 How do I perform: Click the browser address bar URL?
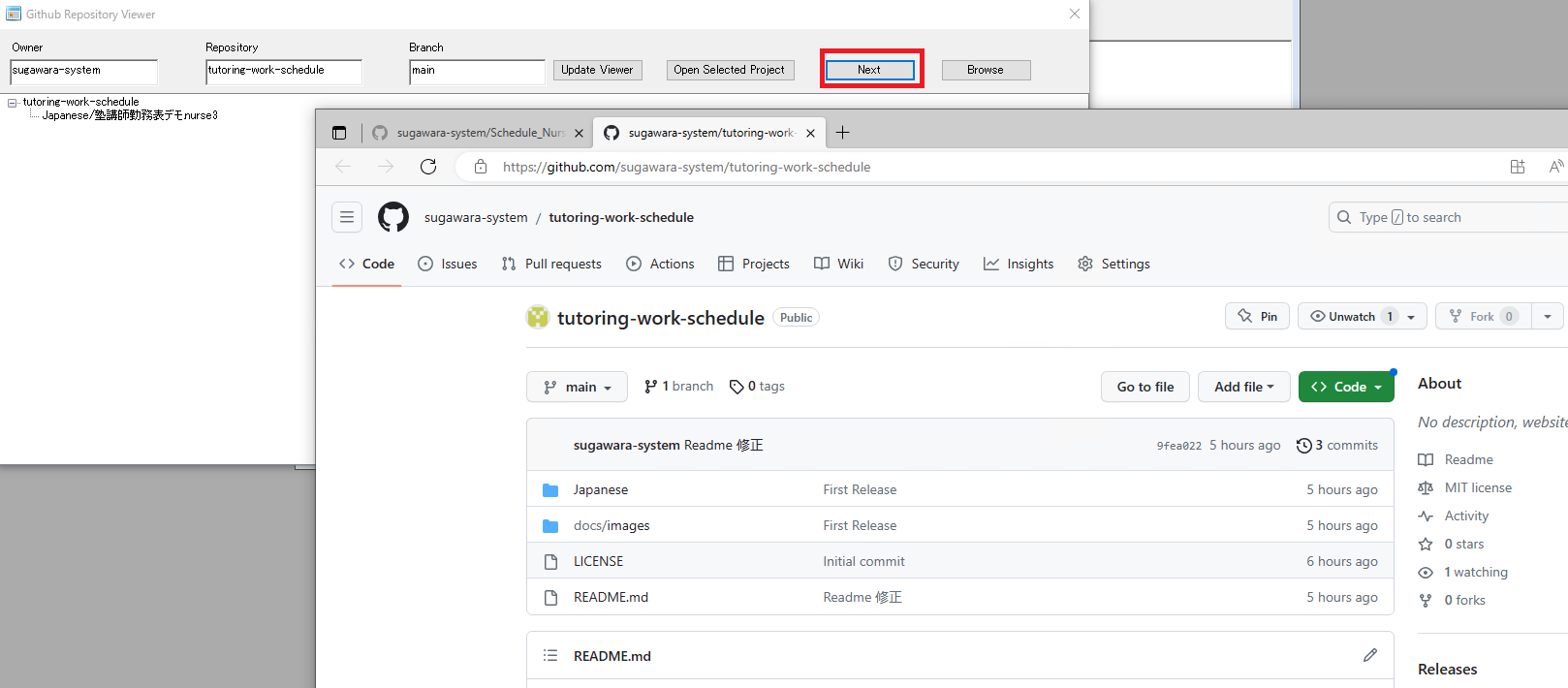pyautogui.click(x=686, y=167)
